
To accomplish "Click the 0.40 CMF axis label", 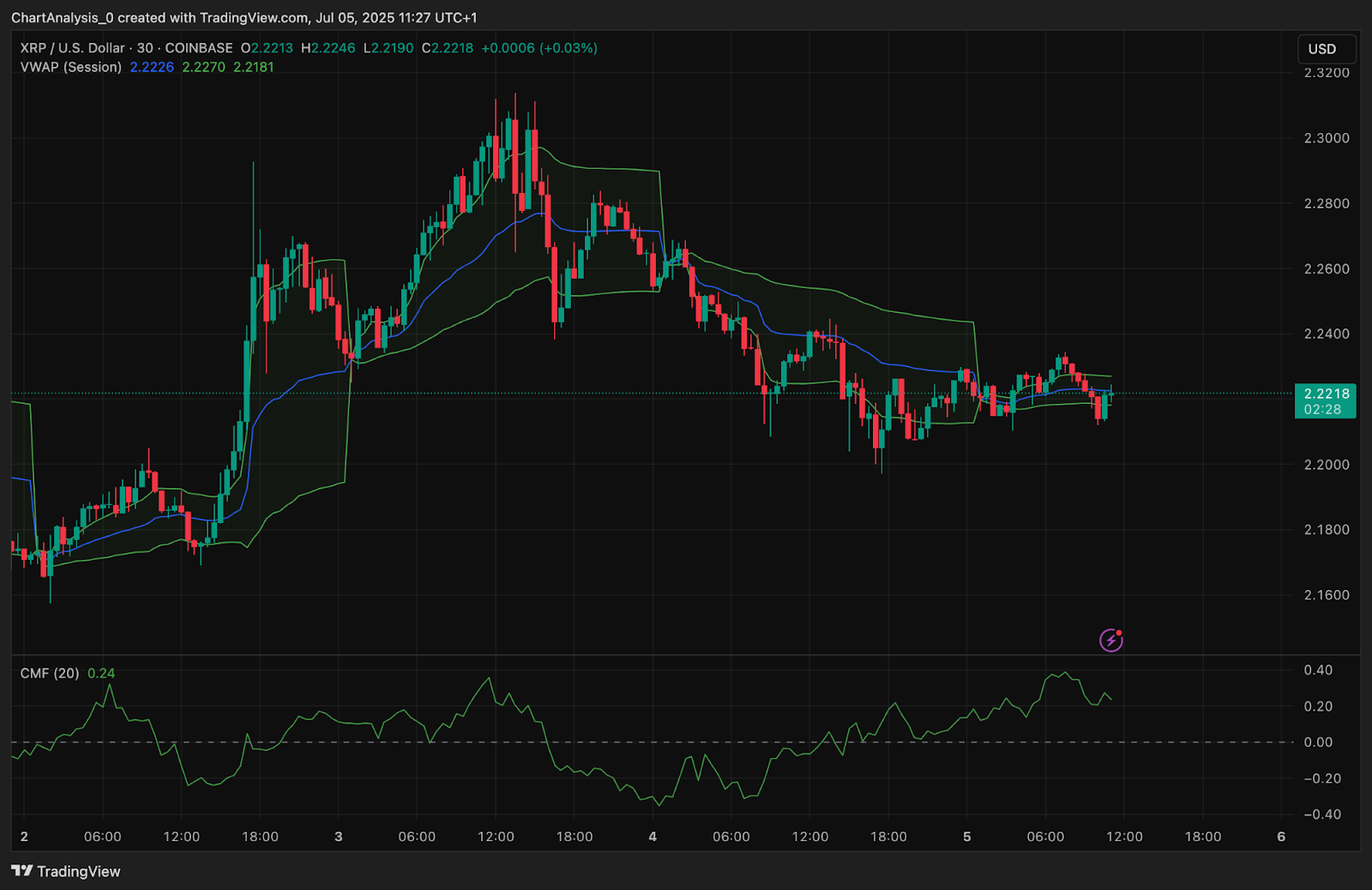I will (x=1318, y=670).
